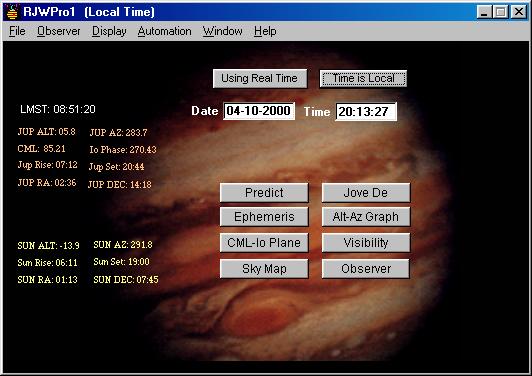532x376 pixels.
Task: Click the Date input field
Action: [259, 111]
